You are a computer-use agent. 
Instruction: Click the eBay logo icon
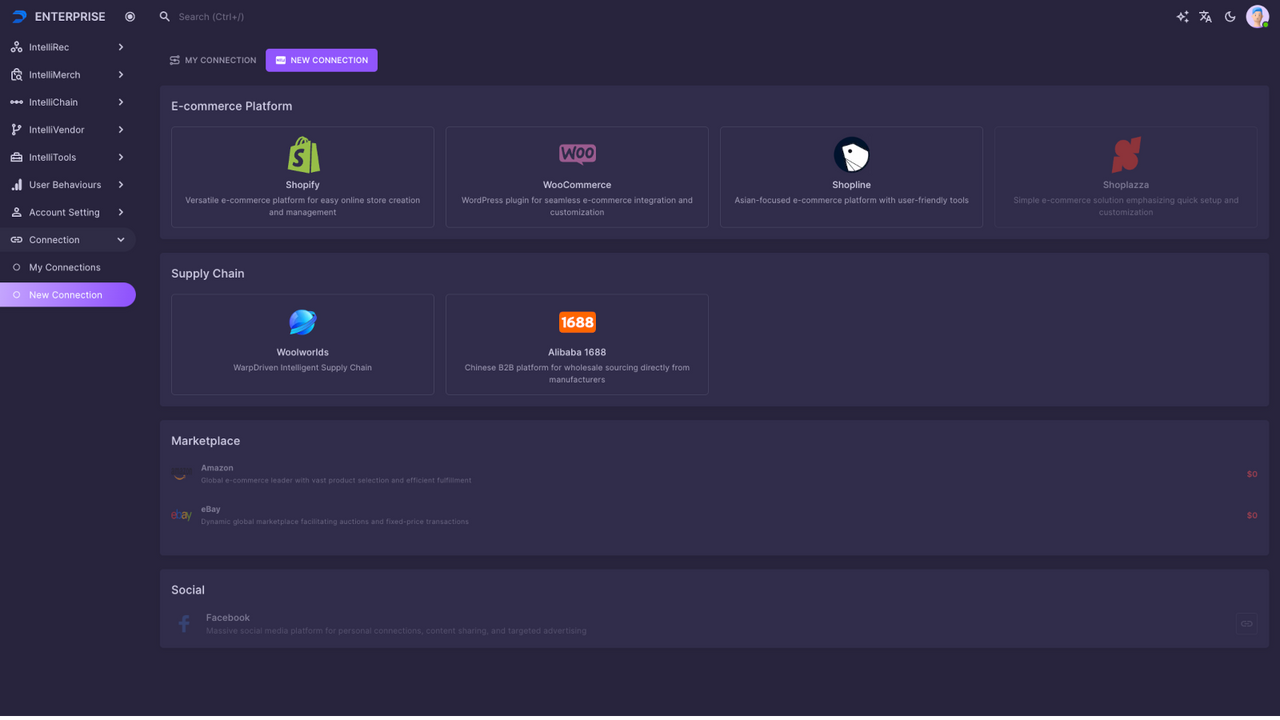(181, 515)
